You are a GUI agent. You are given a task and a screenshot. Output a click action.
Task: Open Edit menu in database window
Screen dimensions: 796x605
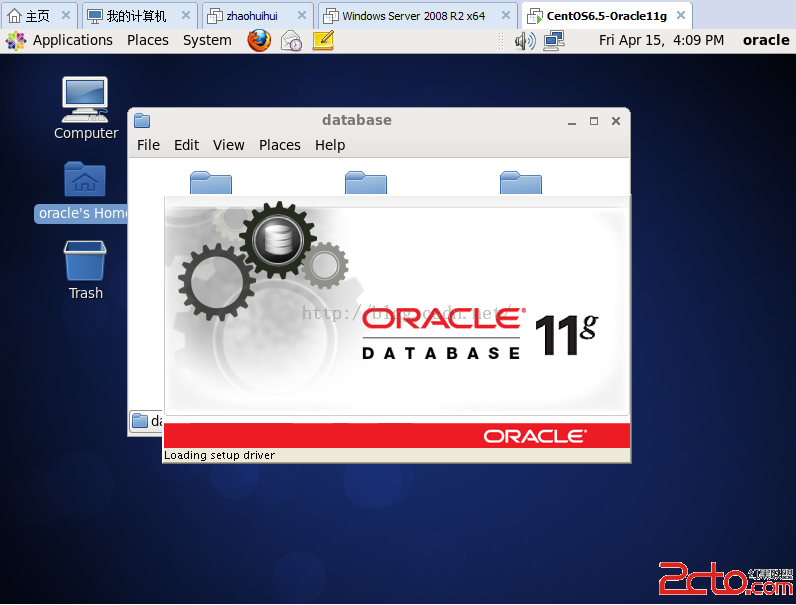(186, 145)
